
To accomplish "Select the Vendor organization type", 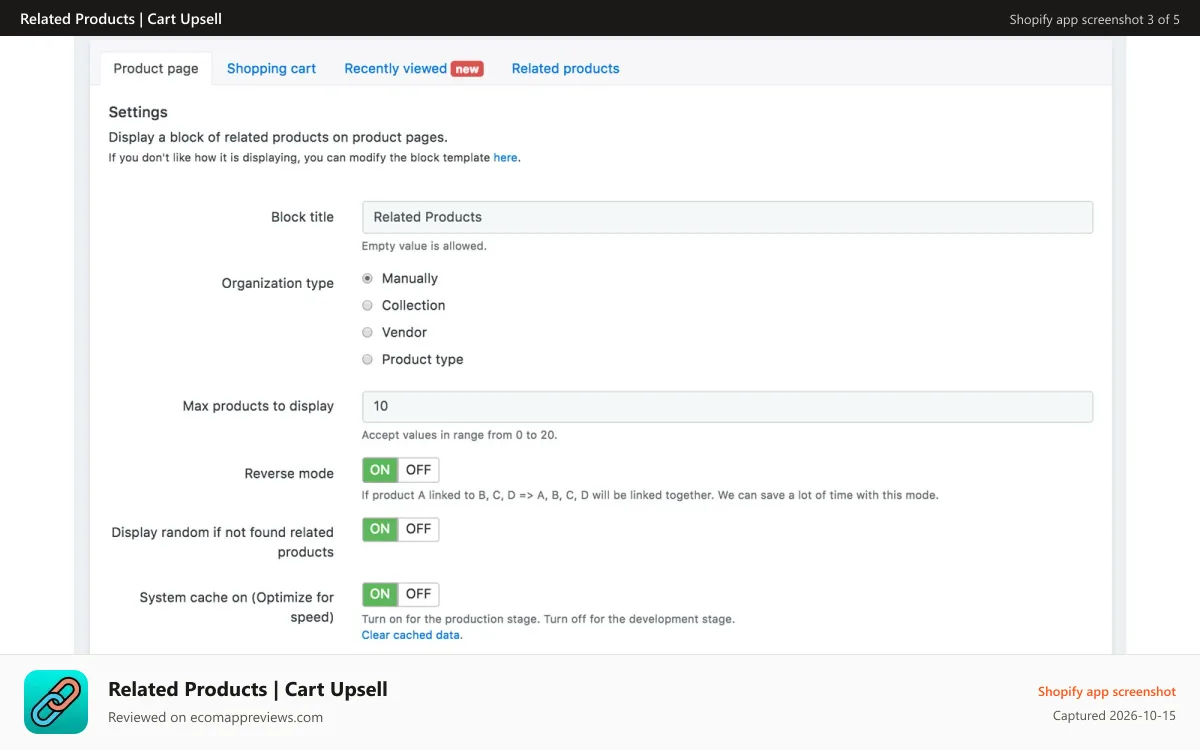I will coord(367,332).
